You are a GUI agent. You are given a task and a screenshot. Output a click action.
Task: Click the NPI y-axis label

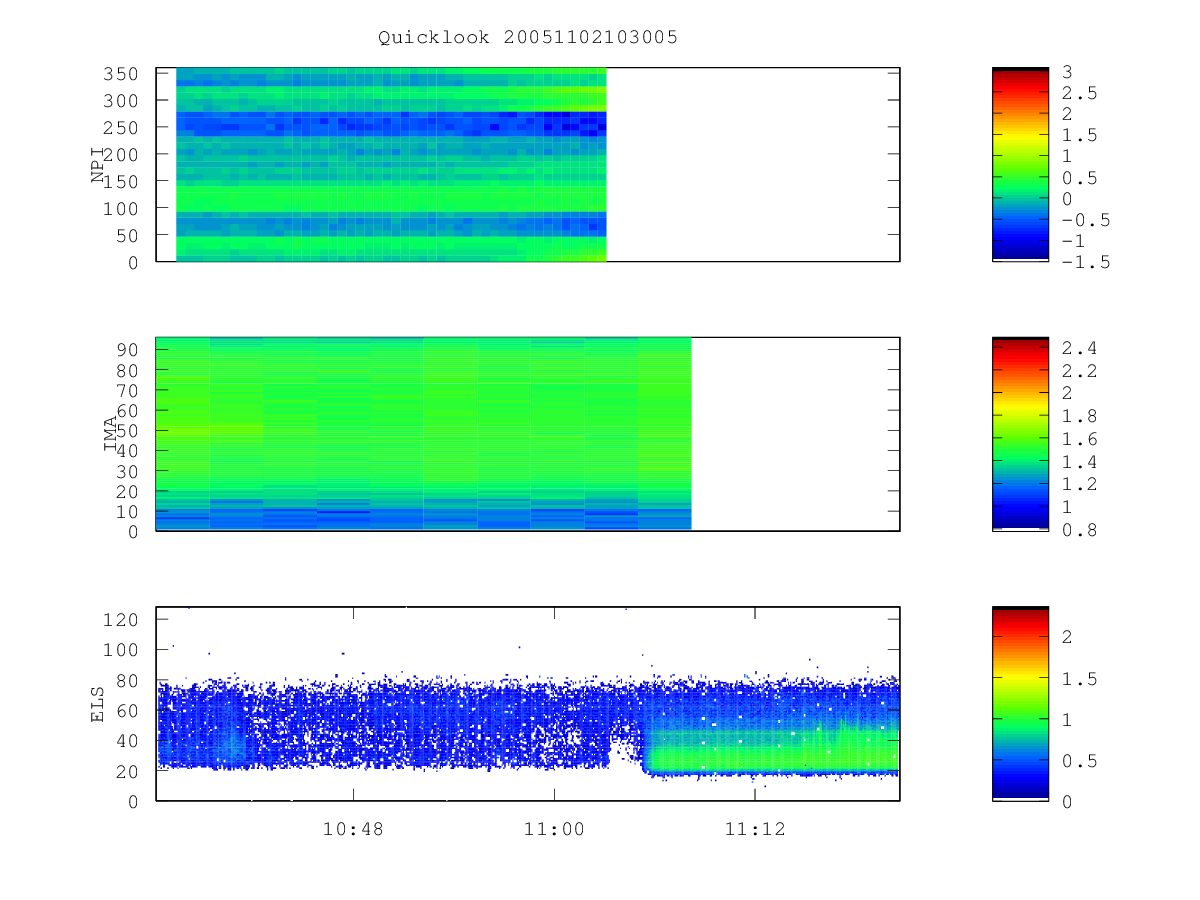pos(98,165)
